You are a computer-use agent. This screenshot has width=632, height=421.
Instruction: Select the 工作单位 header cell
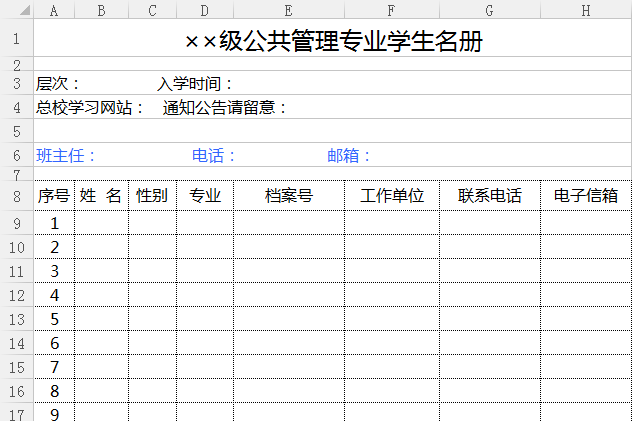(x=392, y=196)
